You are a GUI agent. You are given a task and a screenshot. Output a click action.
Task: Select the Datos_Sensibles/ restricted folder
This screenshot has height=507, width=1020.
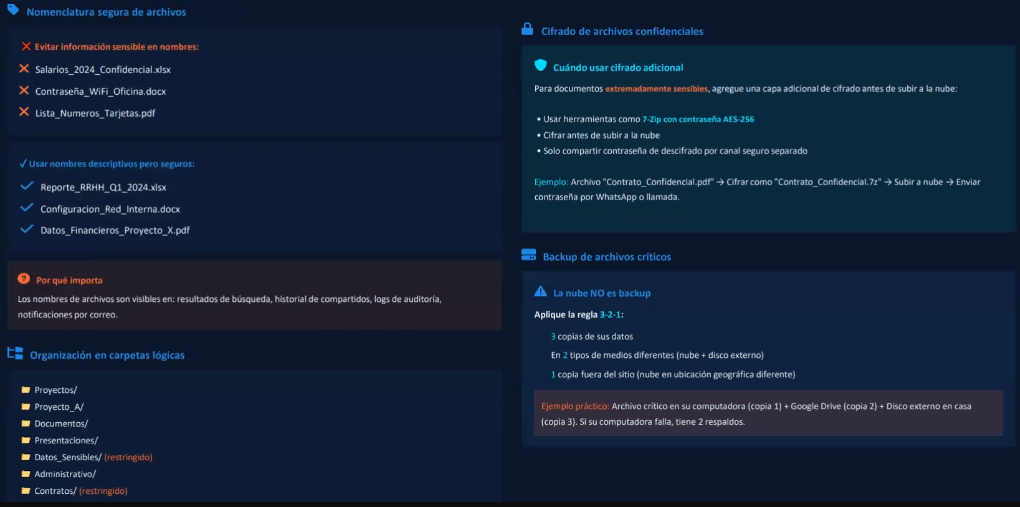68,457
